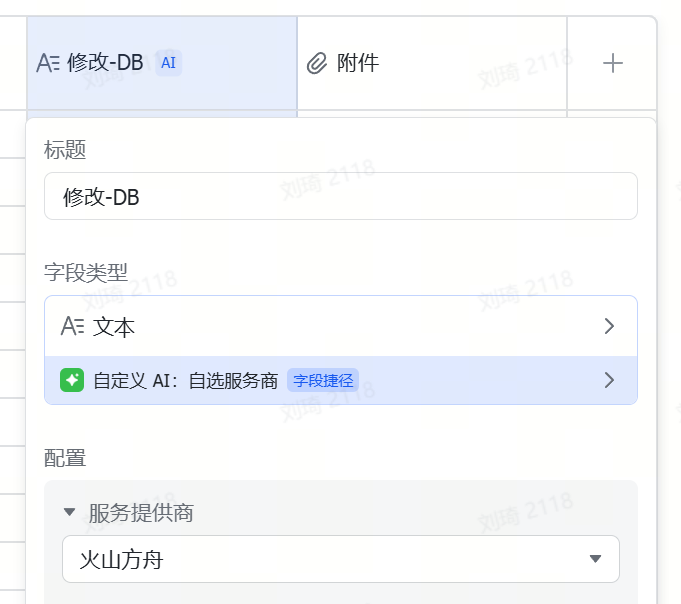Click the 字段类型 section label
The image size is (681, 604).
(x=86, y=272)
